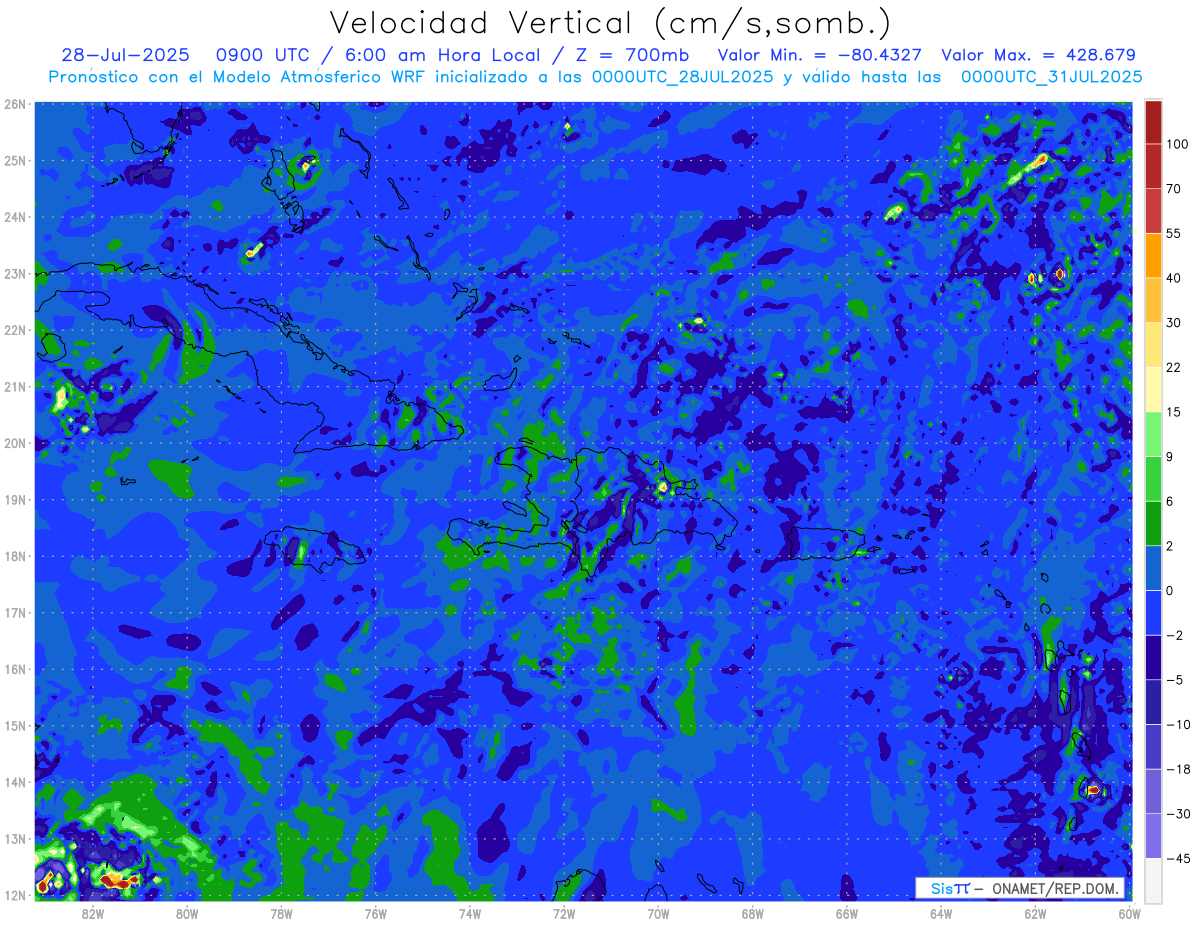This screenshot has width=1200, height=927.
Task: Click the dark red color band above 100
Action: coord(1153,122)
